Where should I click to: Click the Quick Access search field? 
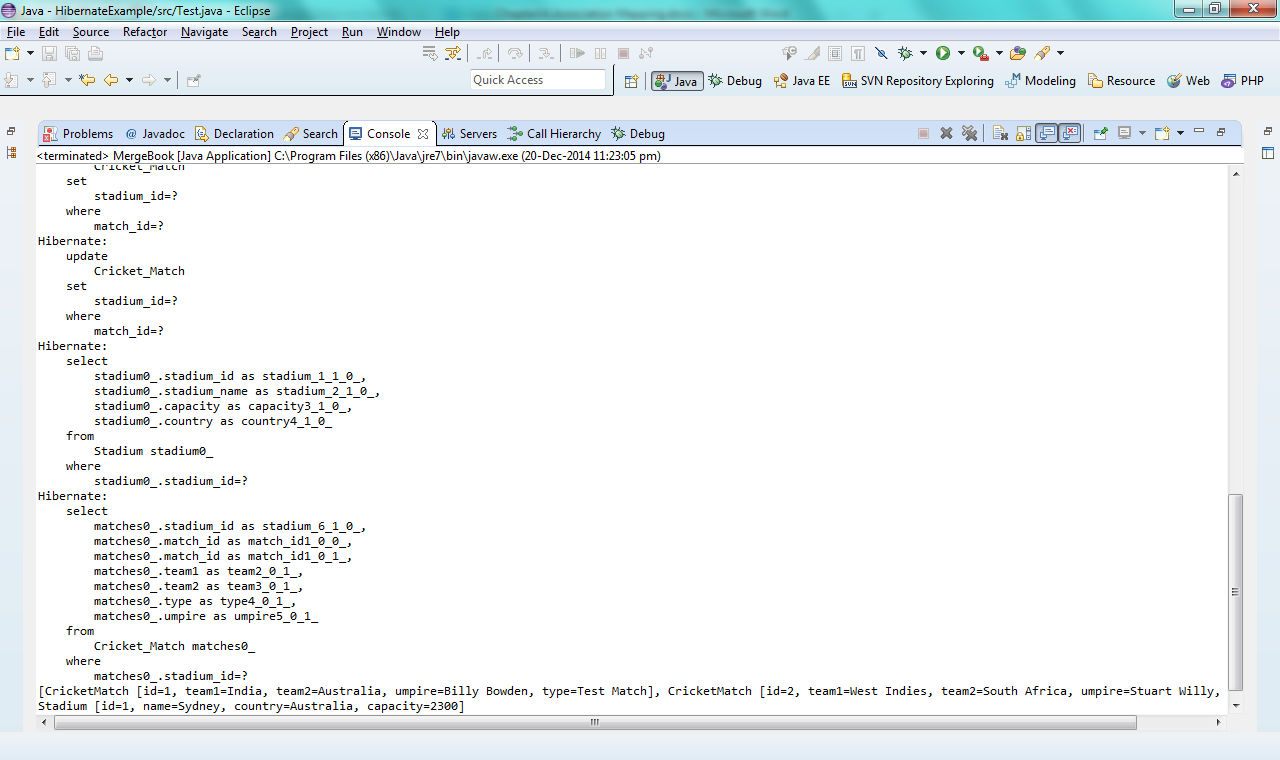pos(538,80)
